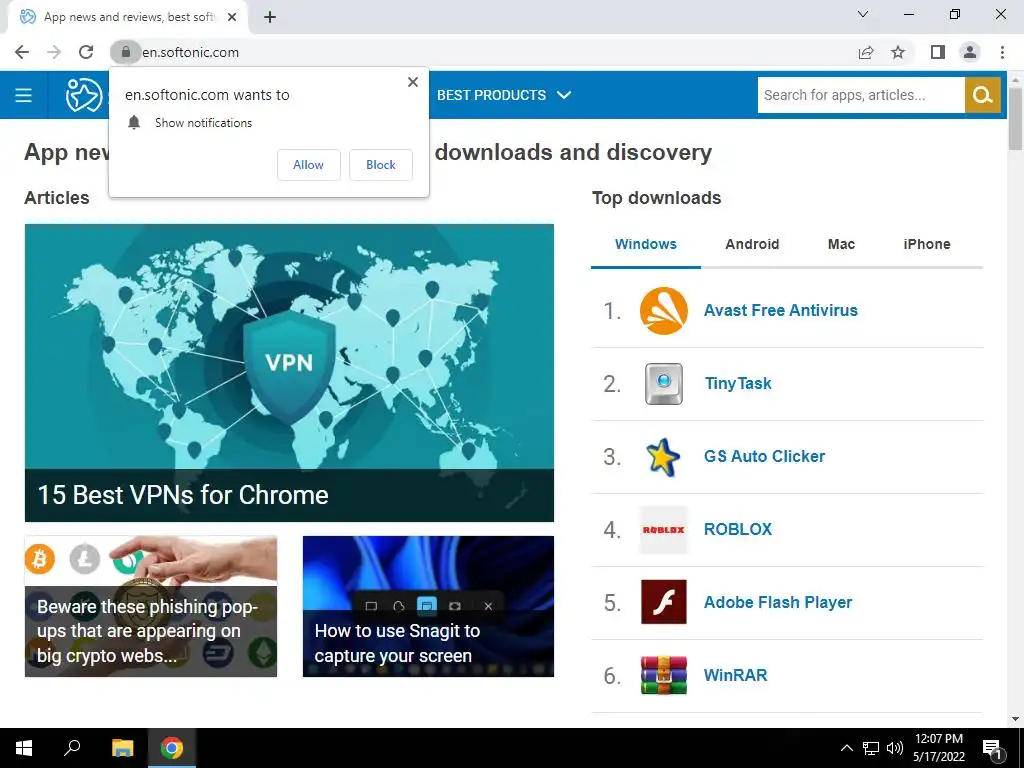Open the Windows Start menu

[x=24, y=748]
